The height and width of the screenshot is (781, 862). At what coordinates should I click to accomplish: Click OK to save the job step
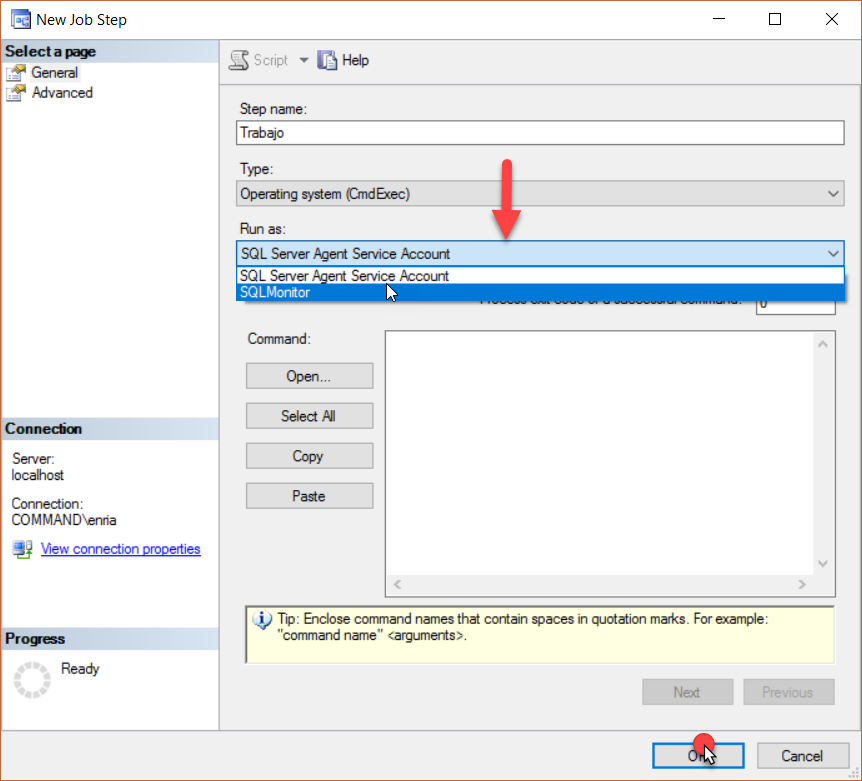coord(698,755)
